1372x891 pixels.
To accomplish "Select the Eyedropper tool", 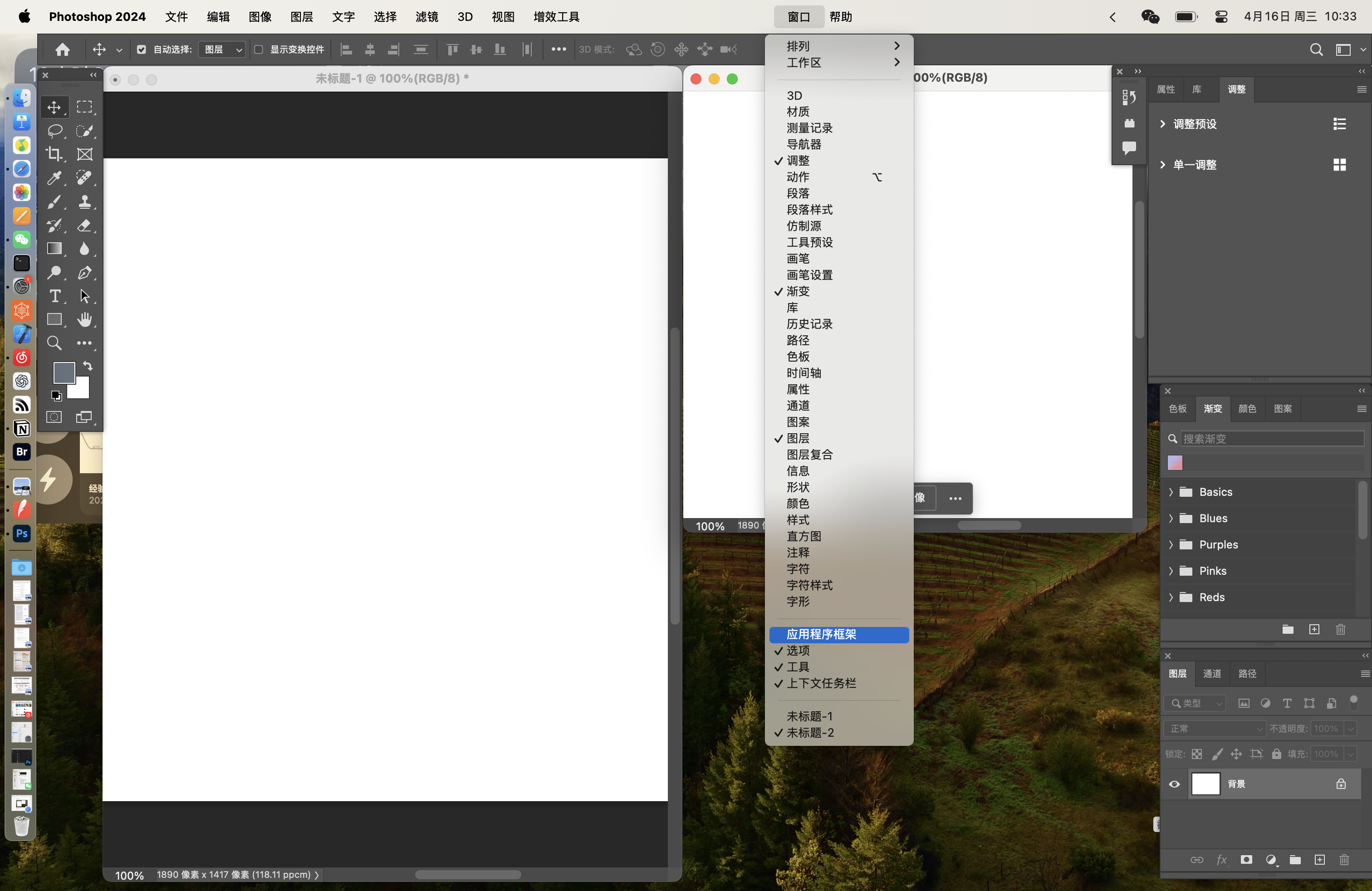I will (55, 177).
